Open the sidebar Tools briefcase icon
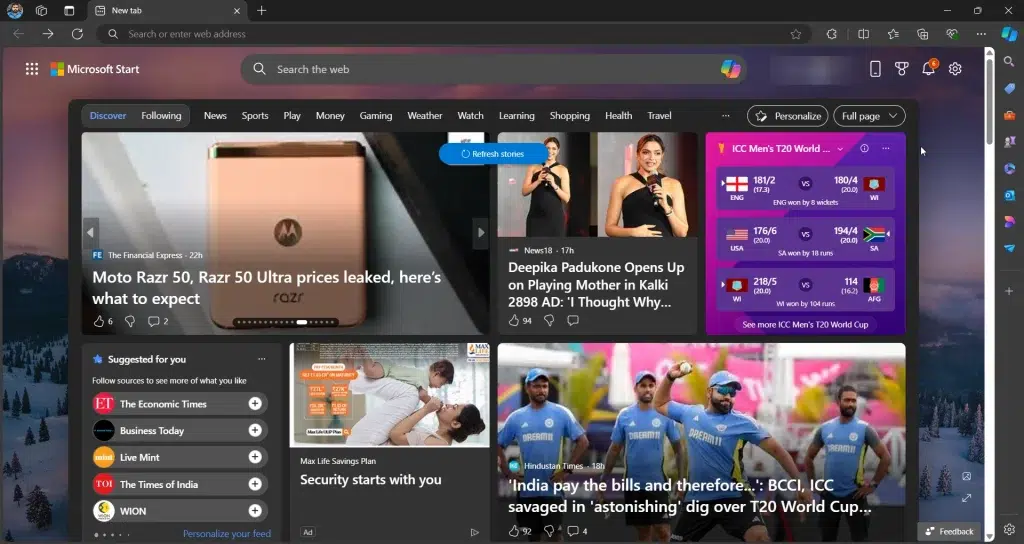Viewport: 1024px width, 544px height. pos(1009,115)
